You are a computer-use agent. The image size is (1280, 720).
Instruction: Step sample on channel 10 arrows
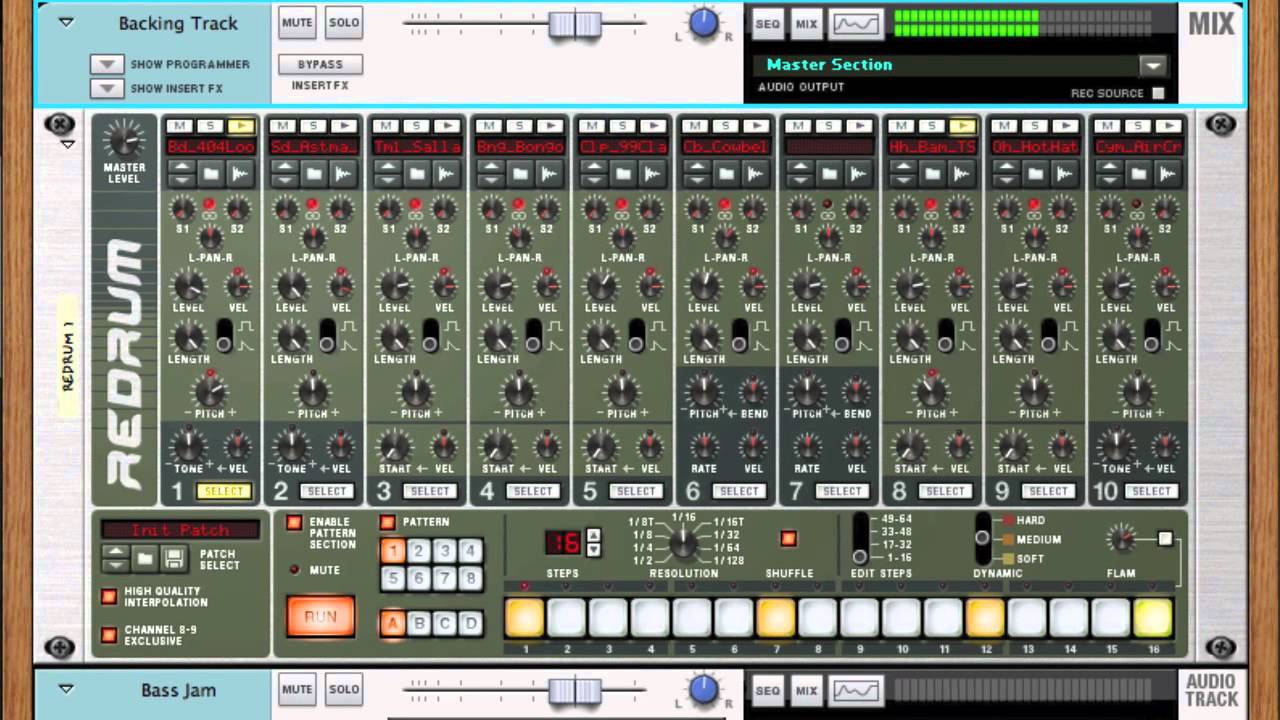click(1110, 173)
